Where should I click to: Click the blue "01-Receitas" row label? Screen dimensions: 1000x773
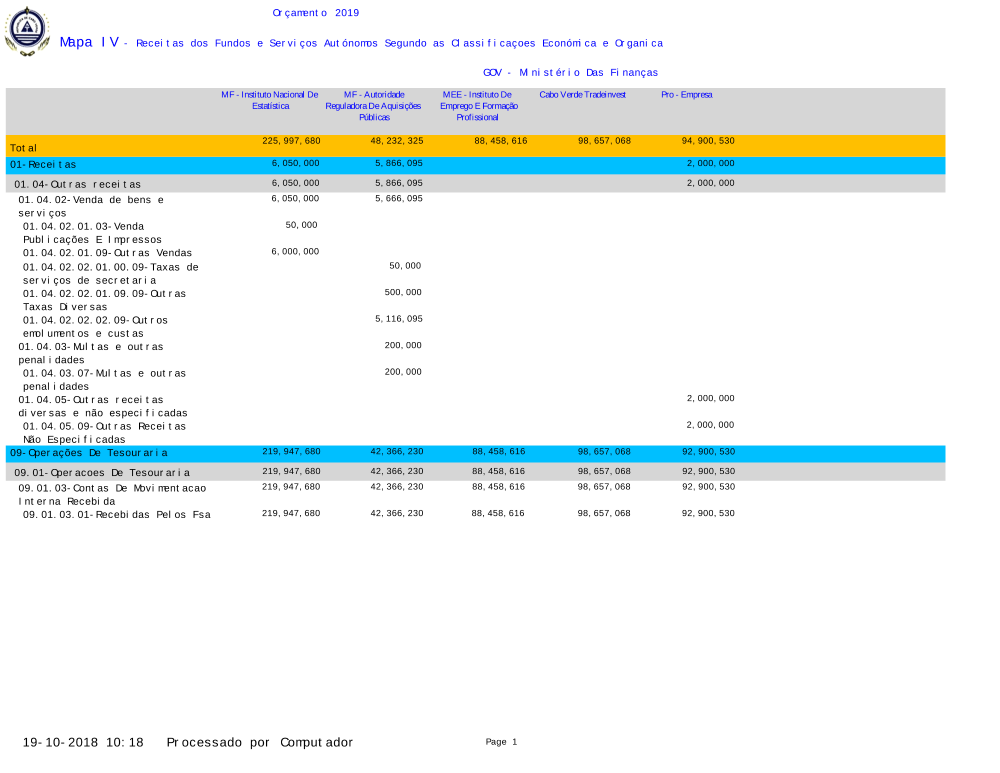[x=43, y=164]
